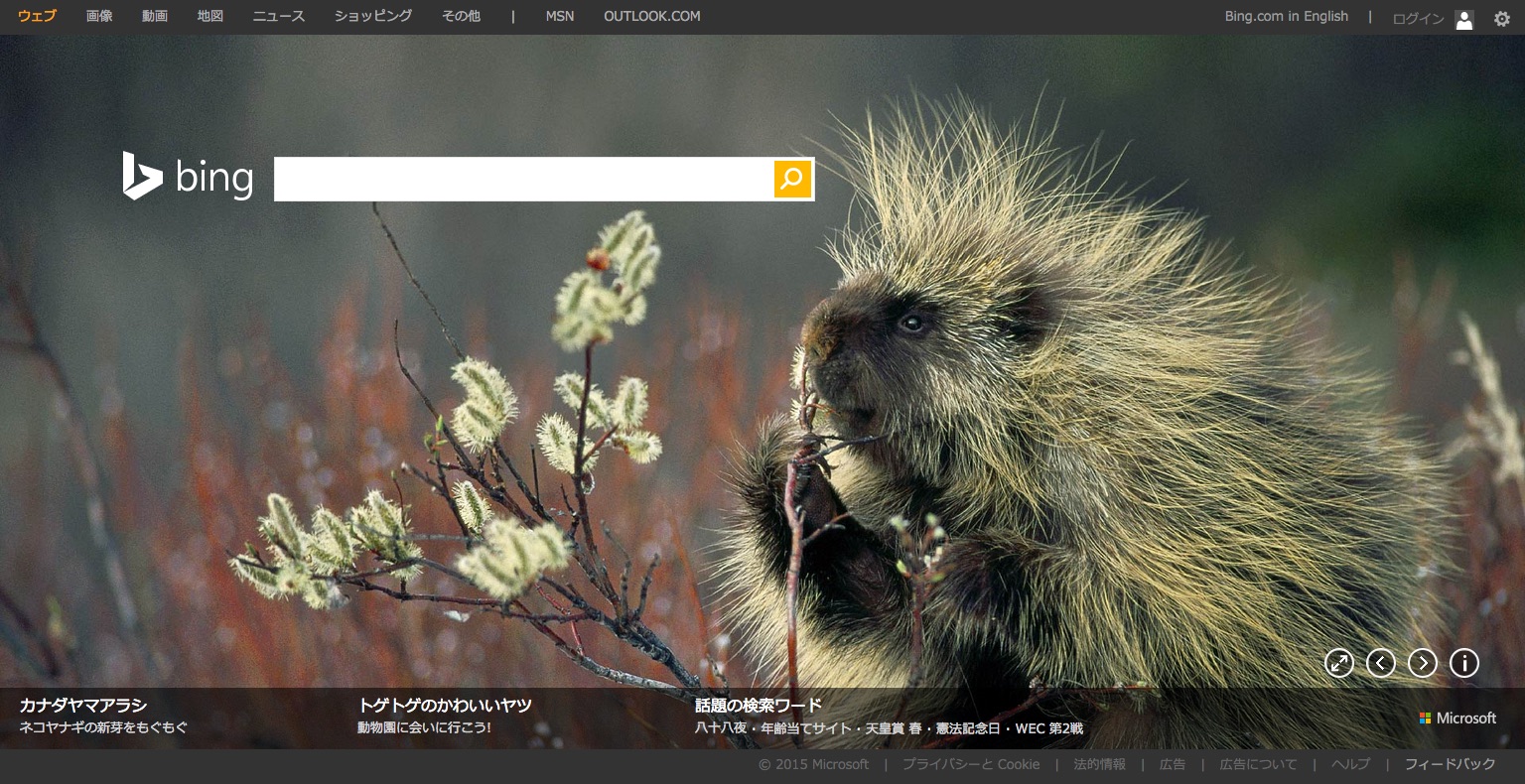Click the ログイン sign-in link
Image resolution: width=1525 pixels, height=784 pixels.
[1417, 18]
